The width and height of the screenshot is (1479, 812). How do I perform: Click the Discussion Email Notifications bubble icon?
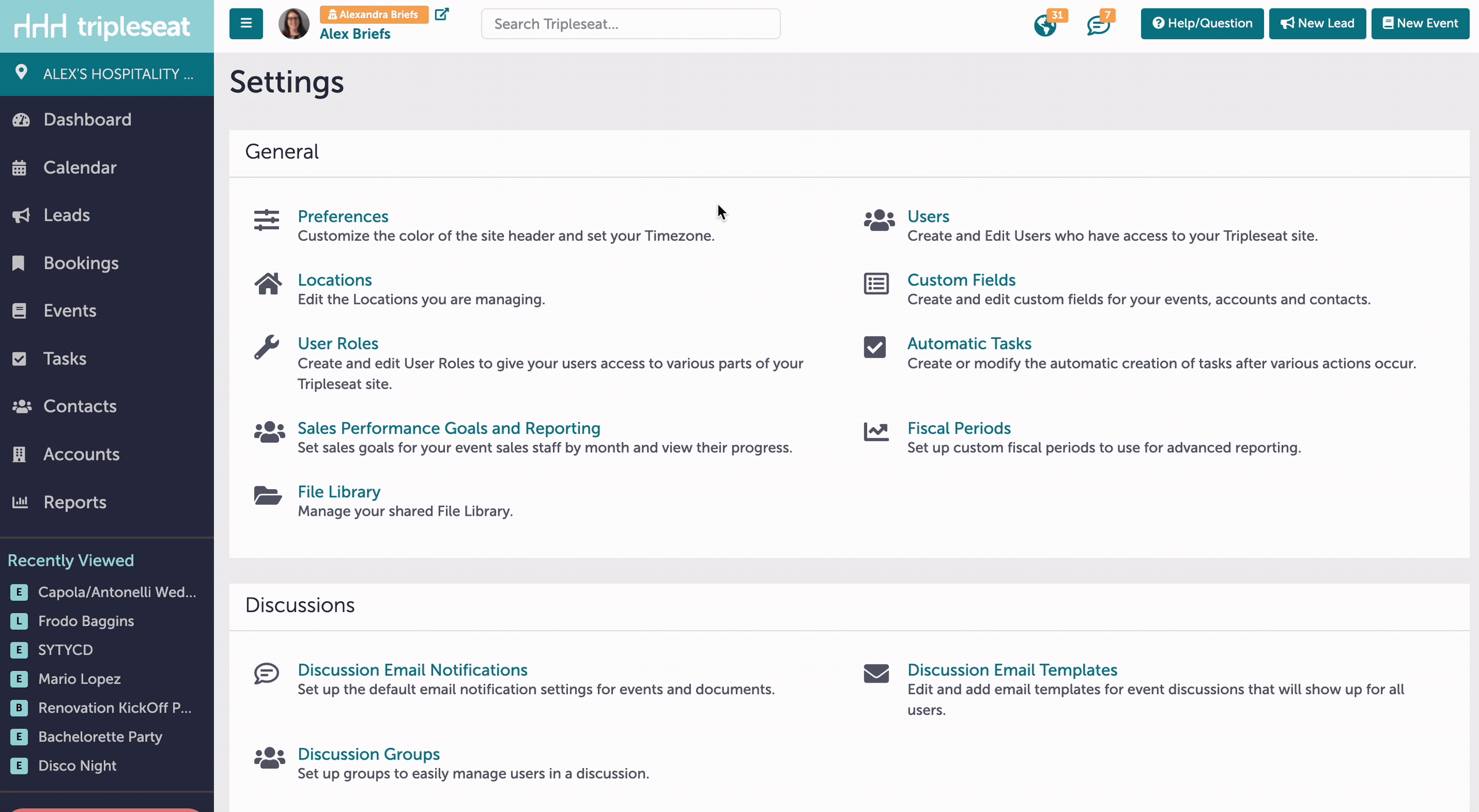coord(266,673)
